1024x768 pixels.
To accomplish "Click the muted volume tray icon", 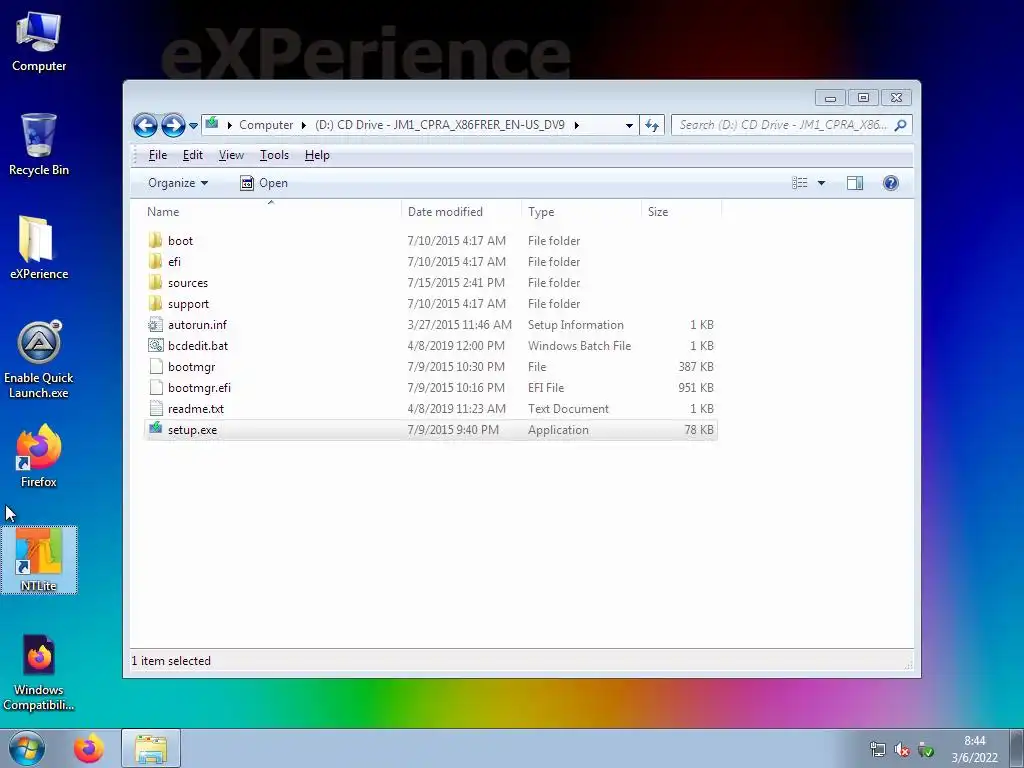I will click(902, 750).
